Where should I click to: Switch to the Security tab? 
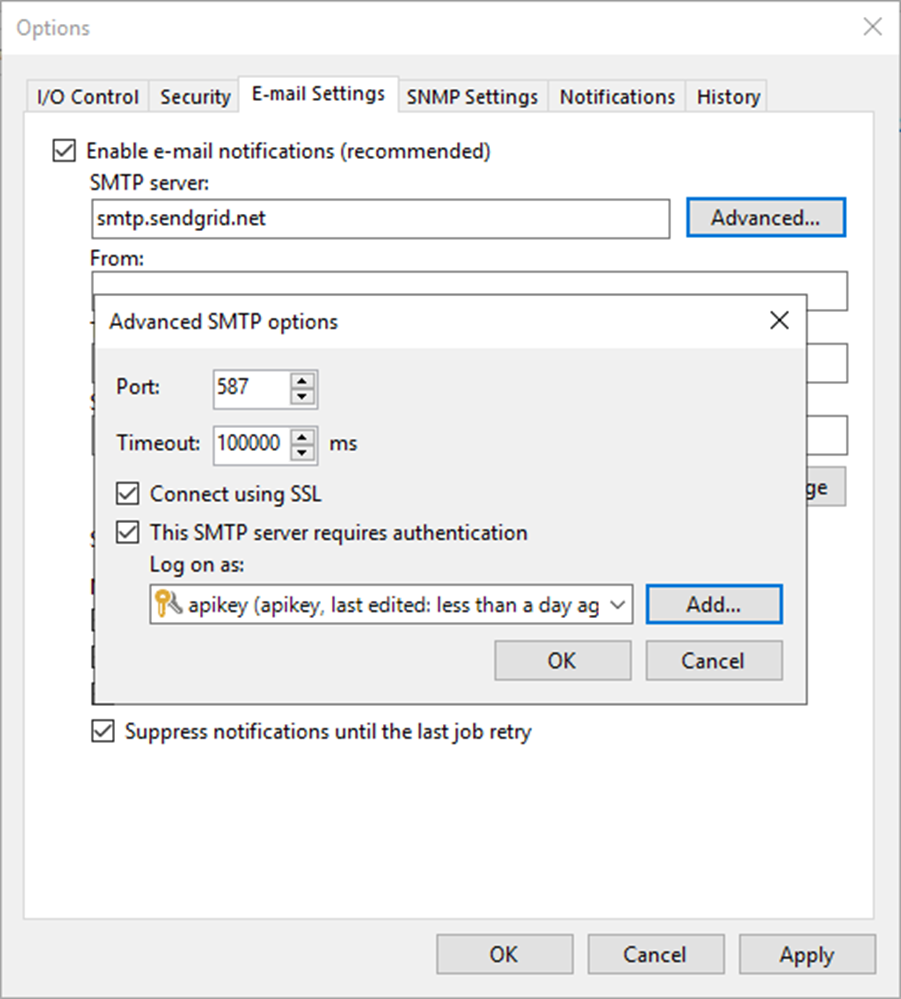click(195, 97)
